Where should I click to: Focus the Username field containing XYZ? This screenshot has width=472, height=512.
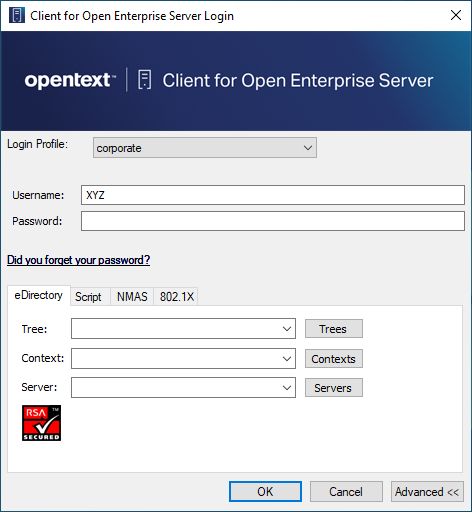click(x=273, y=195)
